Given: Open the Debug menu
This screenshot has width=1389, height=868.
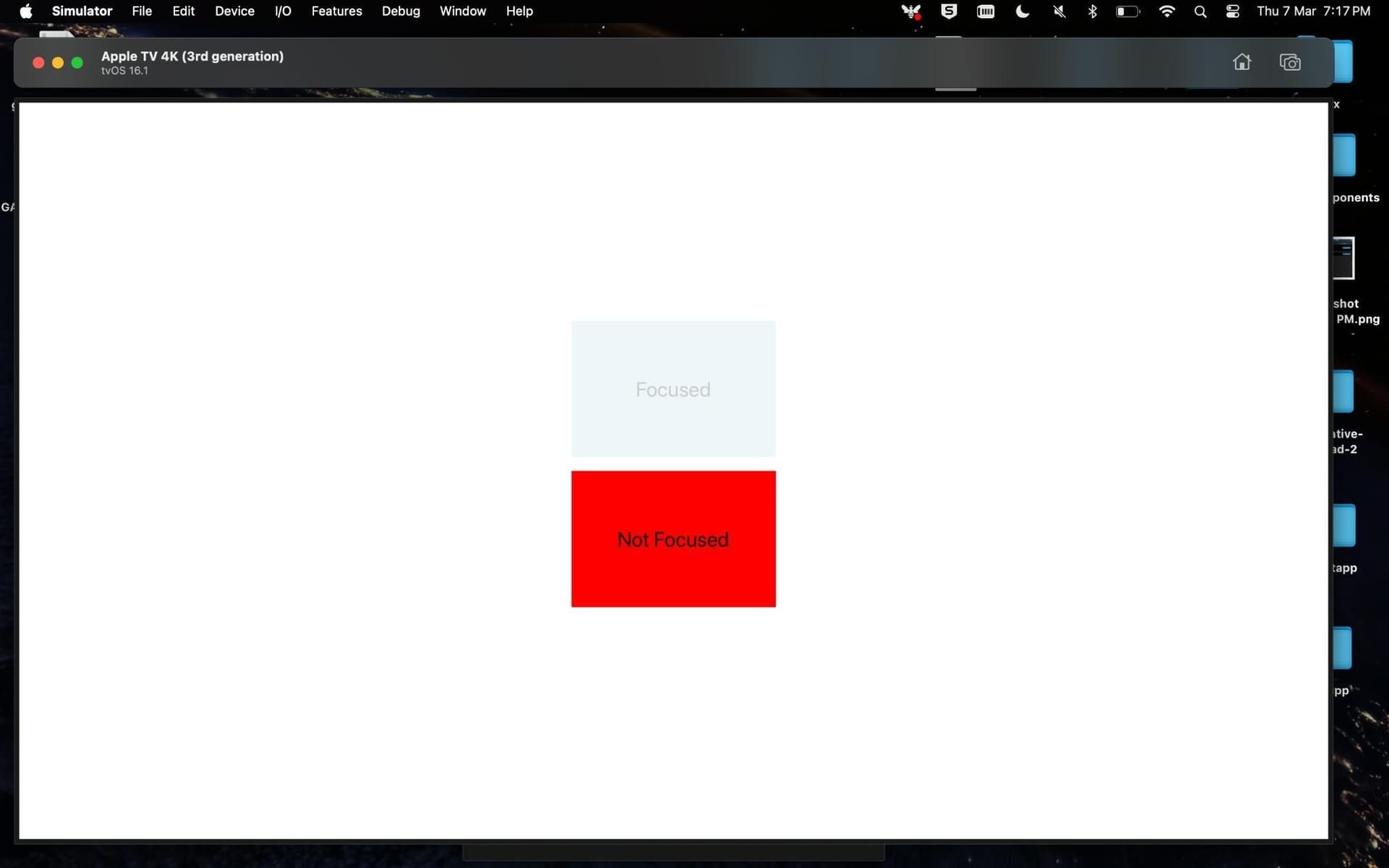Looking at the screenshot, I should click(401, 12).
